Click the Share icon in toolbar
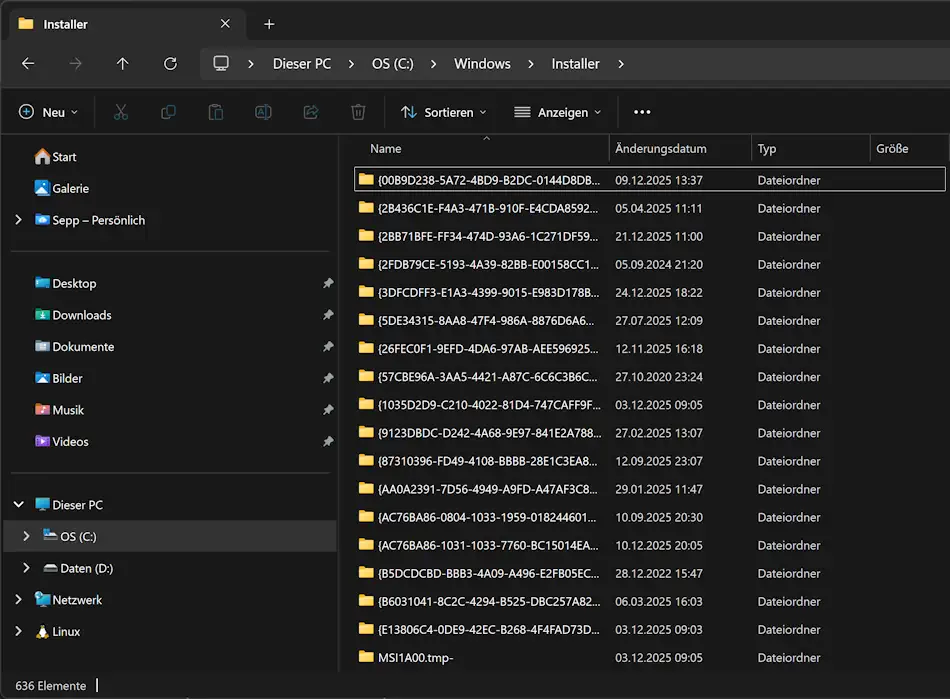Viewport: 950px width, 699px height. (310, 112)
